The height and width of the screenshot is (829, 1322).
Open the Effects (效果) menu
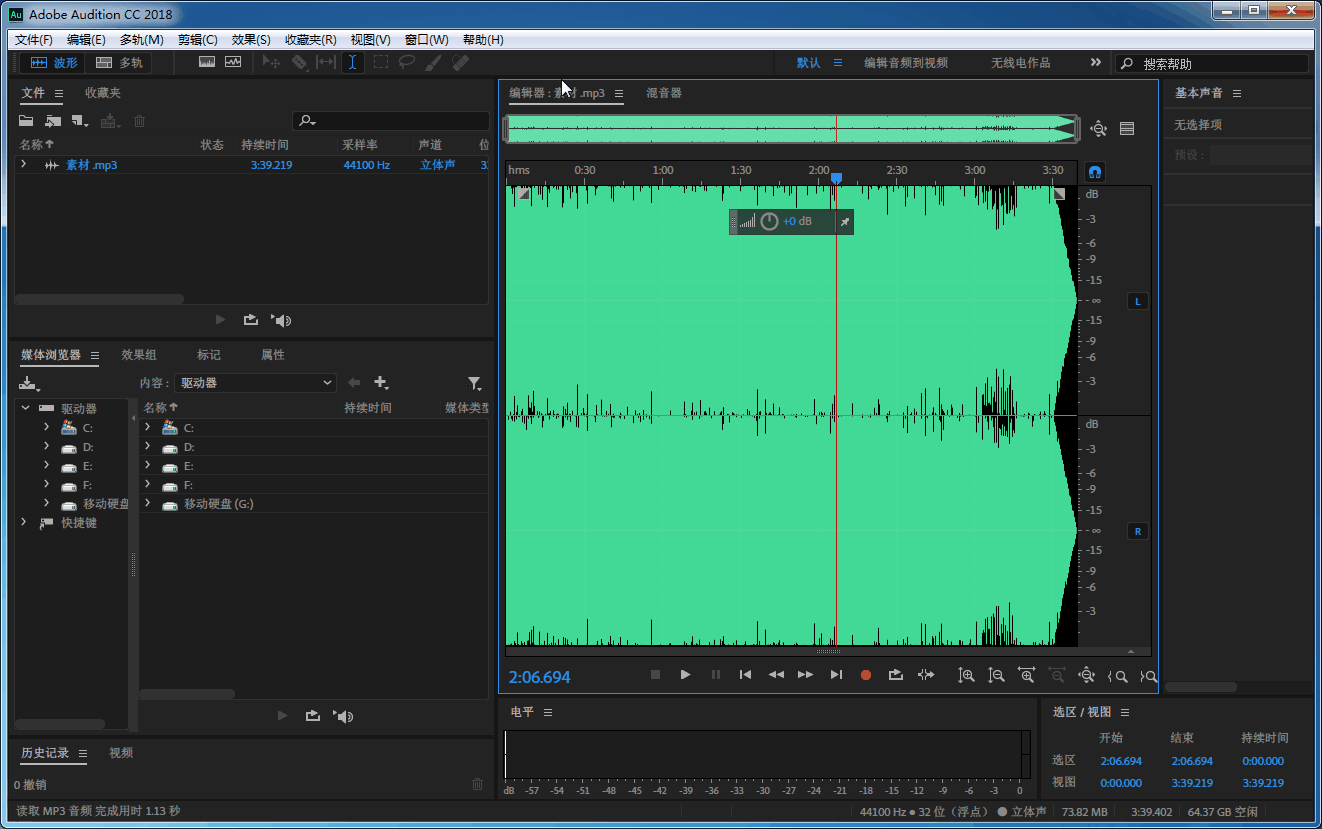(251, 40)
